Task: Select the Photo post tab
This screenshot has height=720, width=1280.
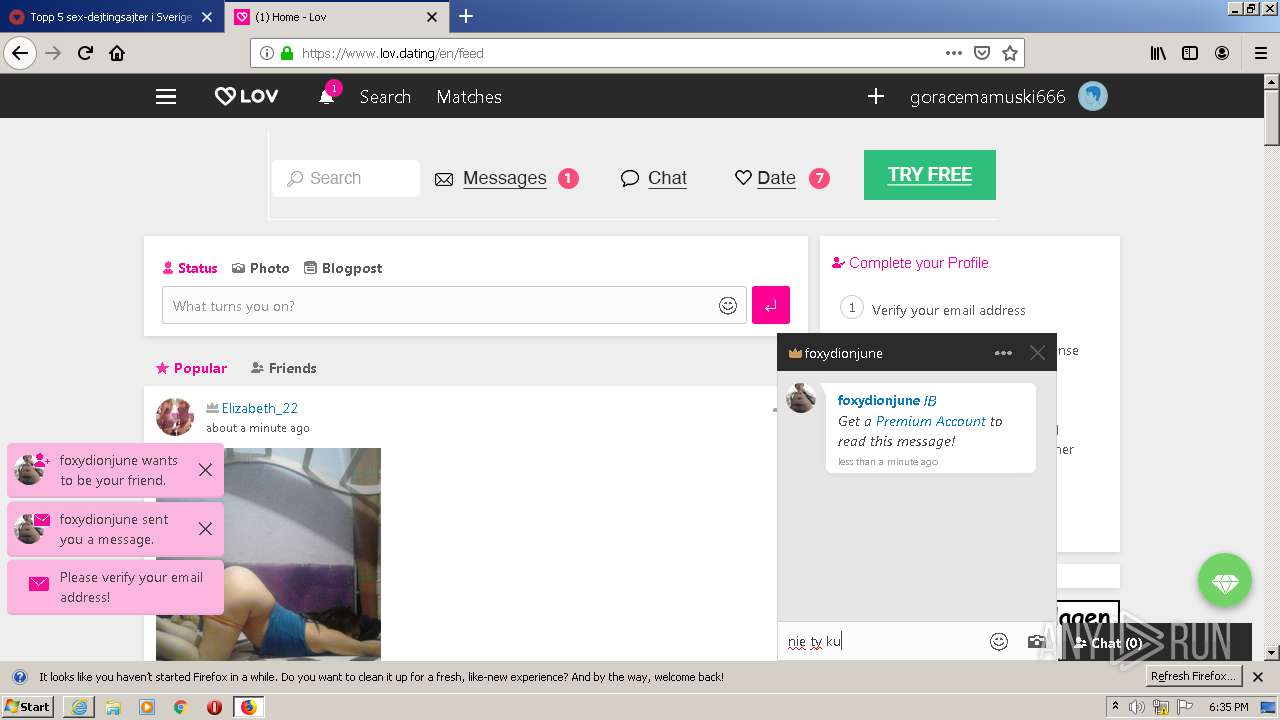Action: click(x=261, y=268)
